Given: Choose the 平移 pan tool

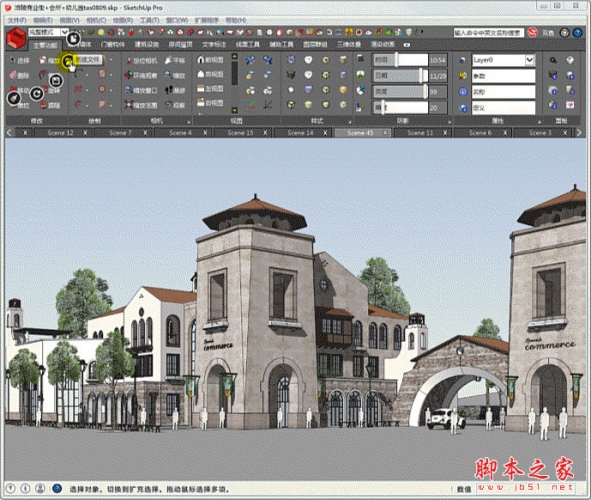Looking at the screenshot, I should tap(175, 60).
